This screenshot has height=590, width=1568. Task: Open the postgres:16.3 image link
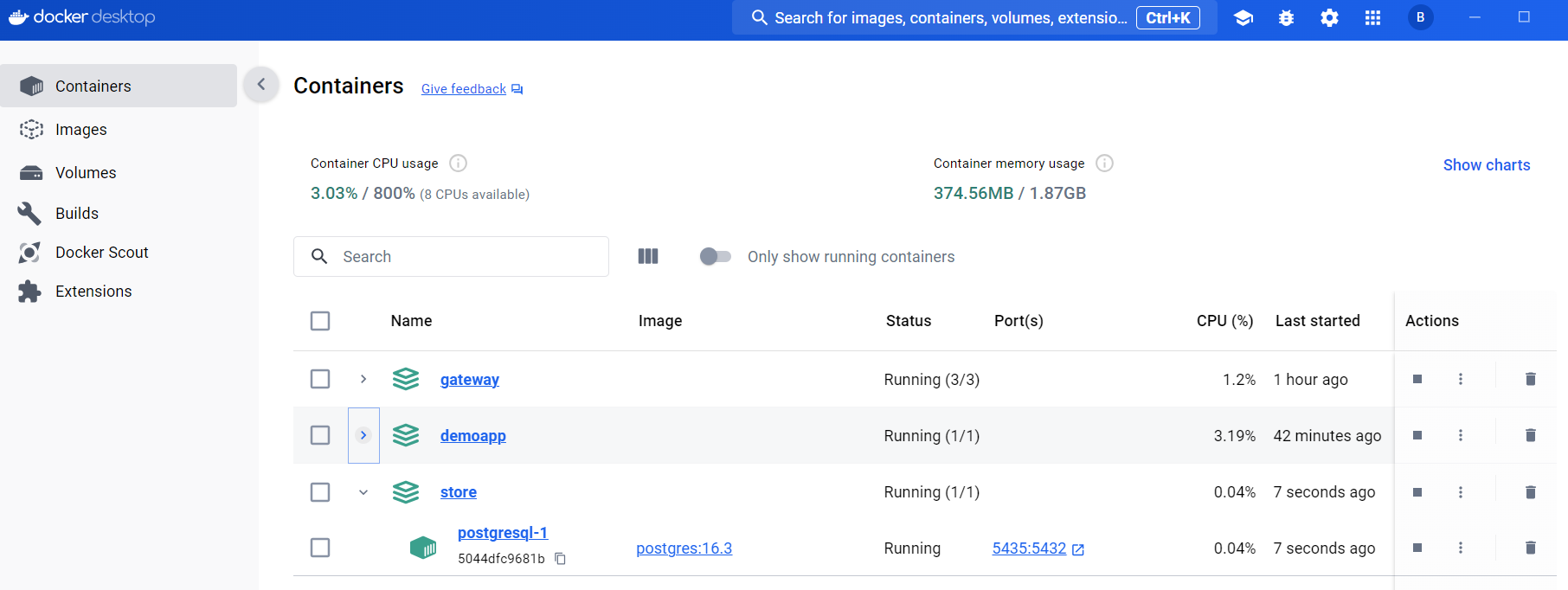coord(684,548)
